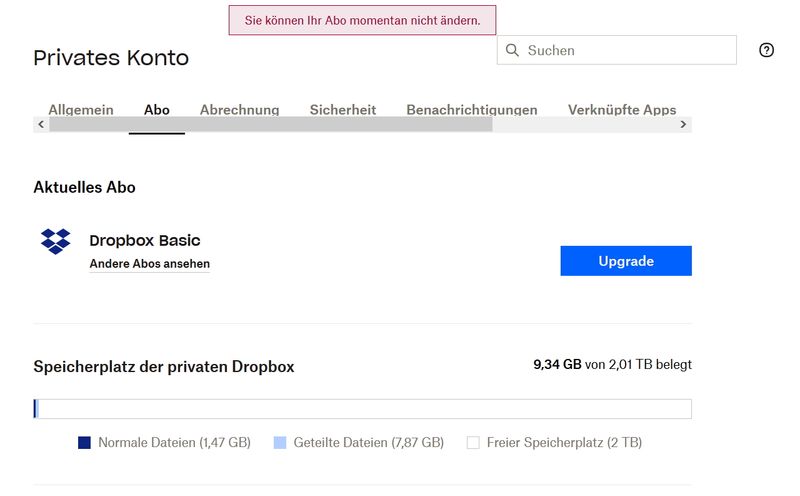
Task: Open the Abrechnung tab
Action: [x=239, y=110]
